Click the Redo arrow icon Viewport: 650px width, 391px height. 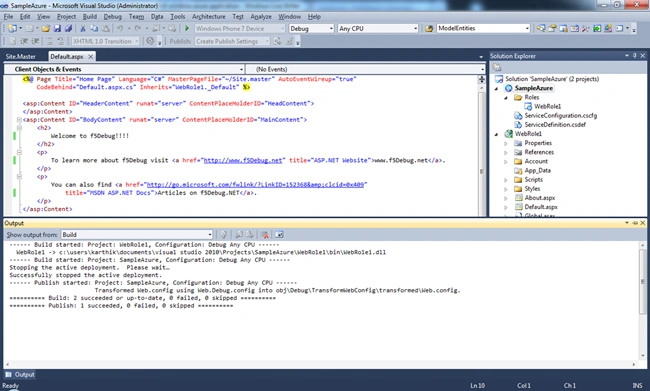(x=138, y=28)
